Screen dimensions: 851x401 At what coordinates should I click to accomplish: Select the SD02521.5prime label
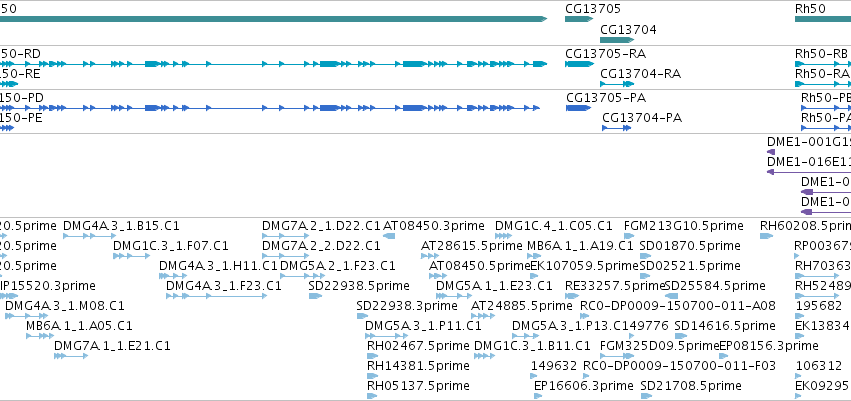click(x=690, y=266)
